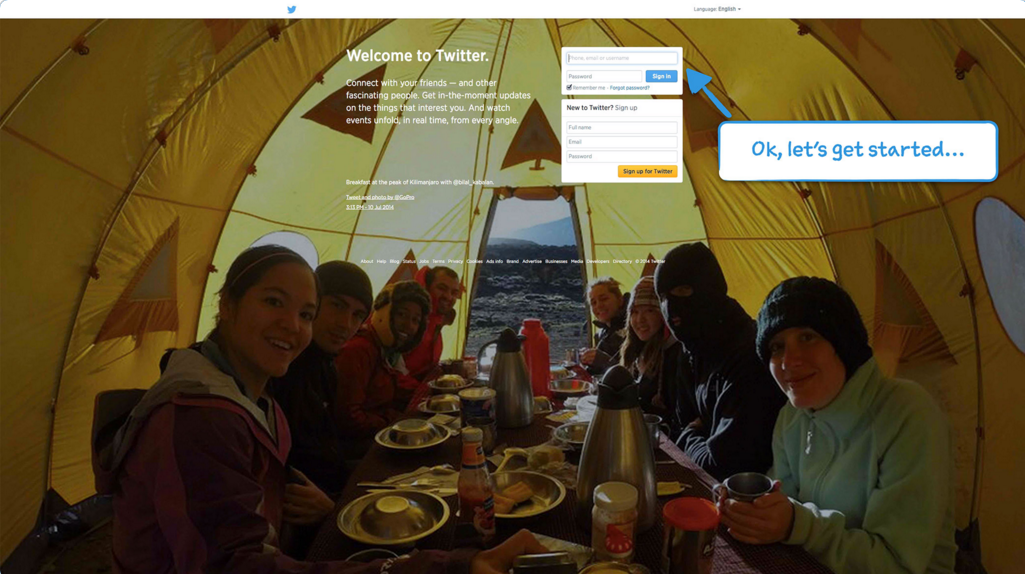Click the blue Sign in button
The image size is (1025, 574).
pos(662,76)
